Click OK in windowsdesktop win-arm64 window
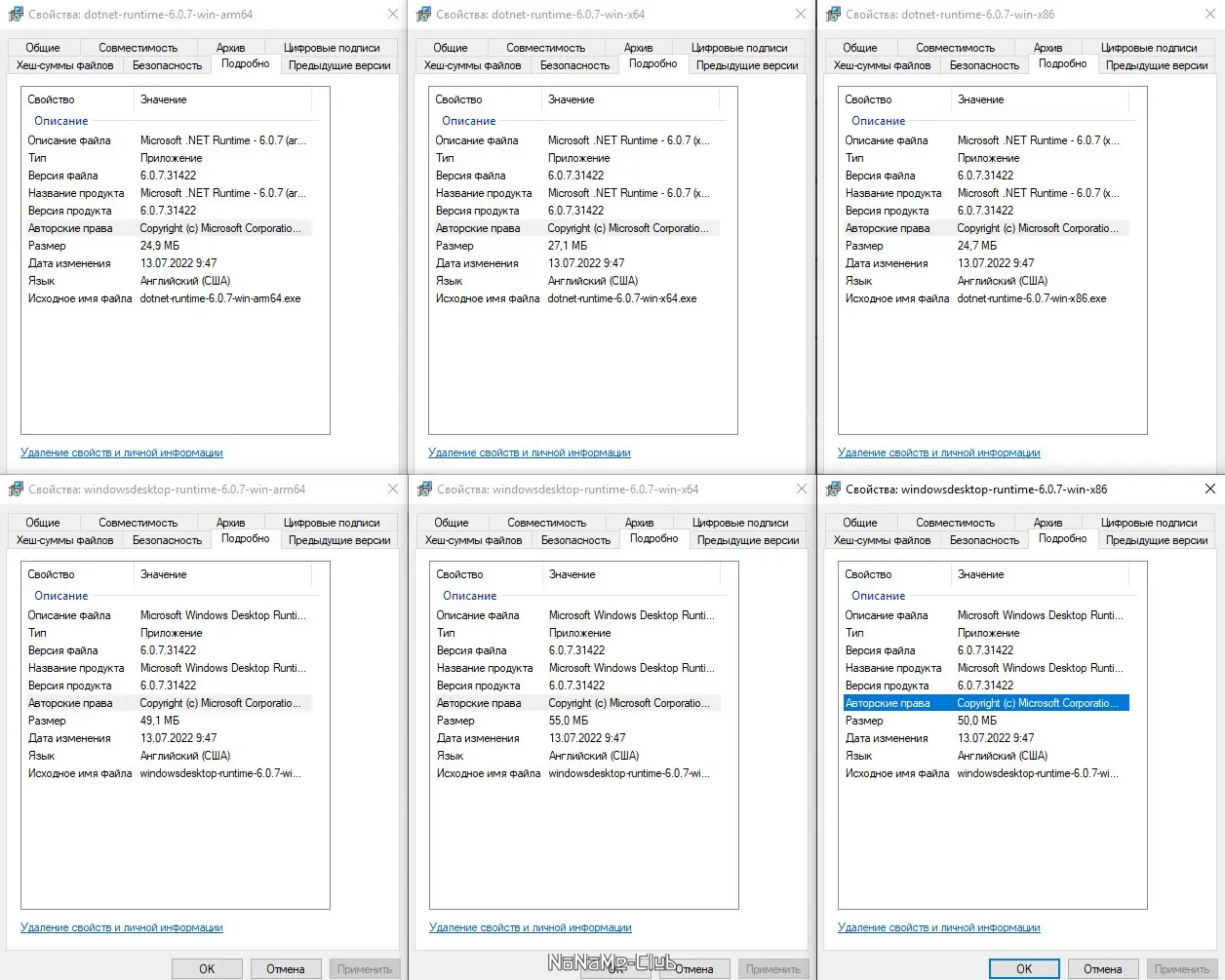This screenshot has width=1225, height=980. tap(207, 969)
